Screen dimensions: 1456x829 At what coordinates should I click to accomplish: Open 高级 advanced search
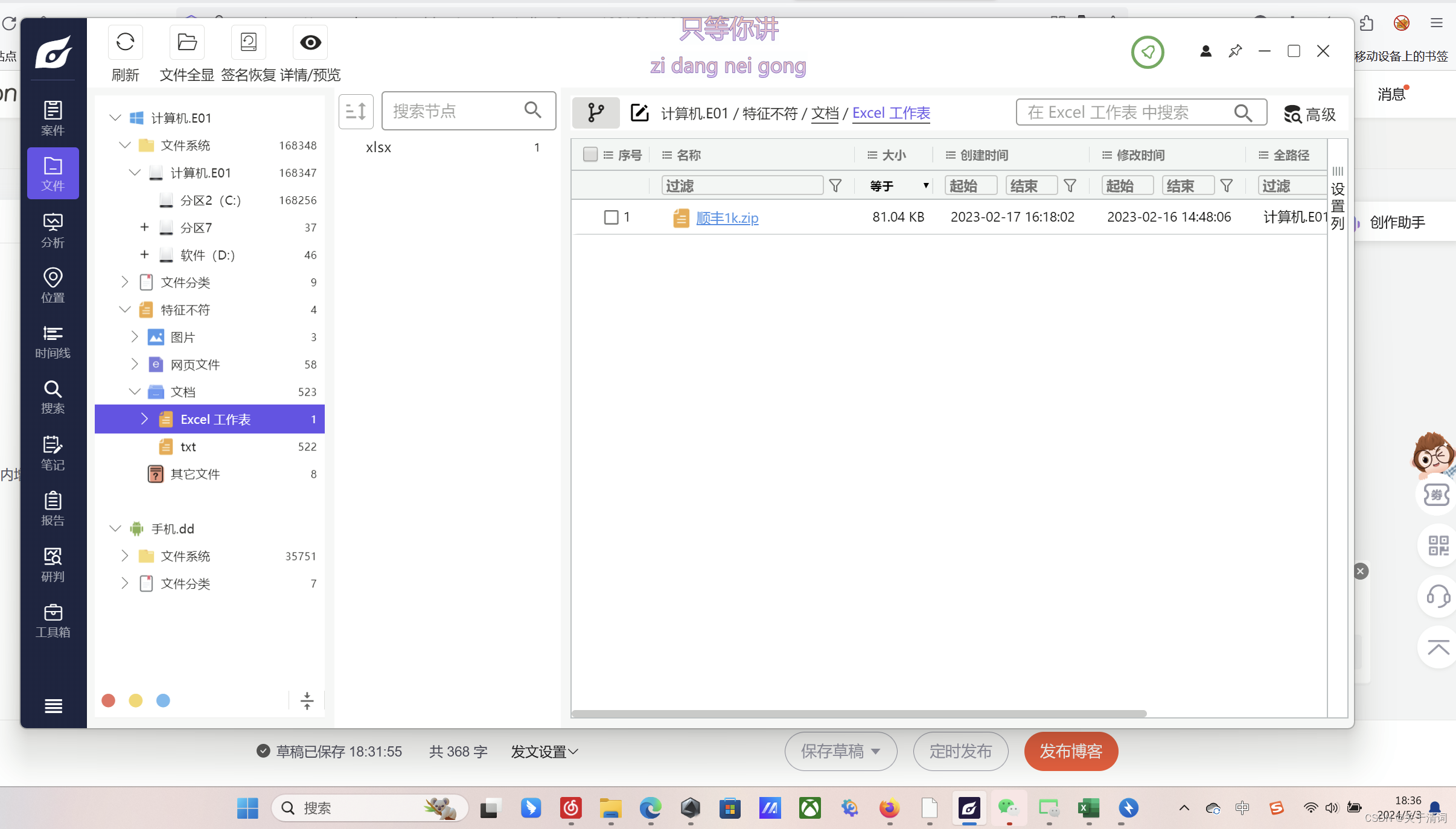1309,114
